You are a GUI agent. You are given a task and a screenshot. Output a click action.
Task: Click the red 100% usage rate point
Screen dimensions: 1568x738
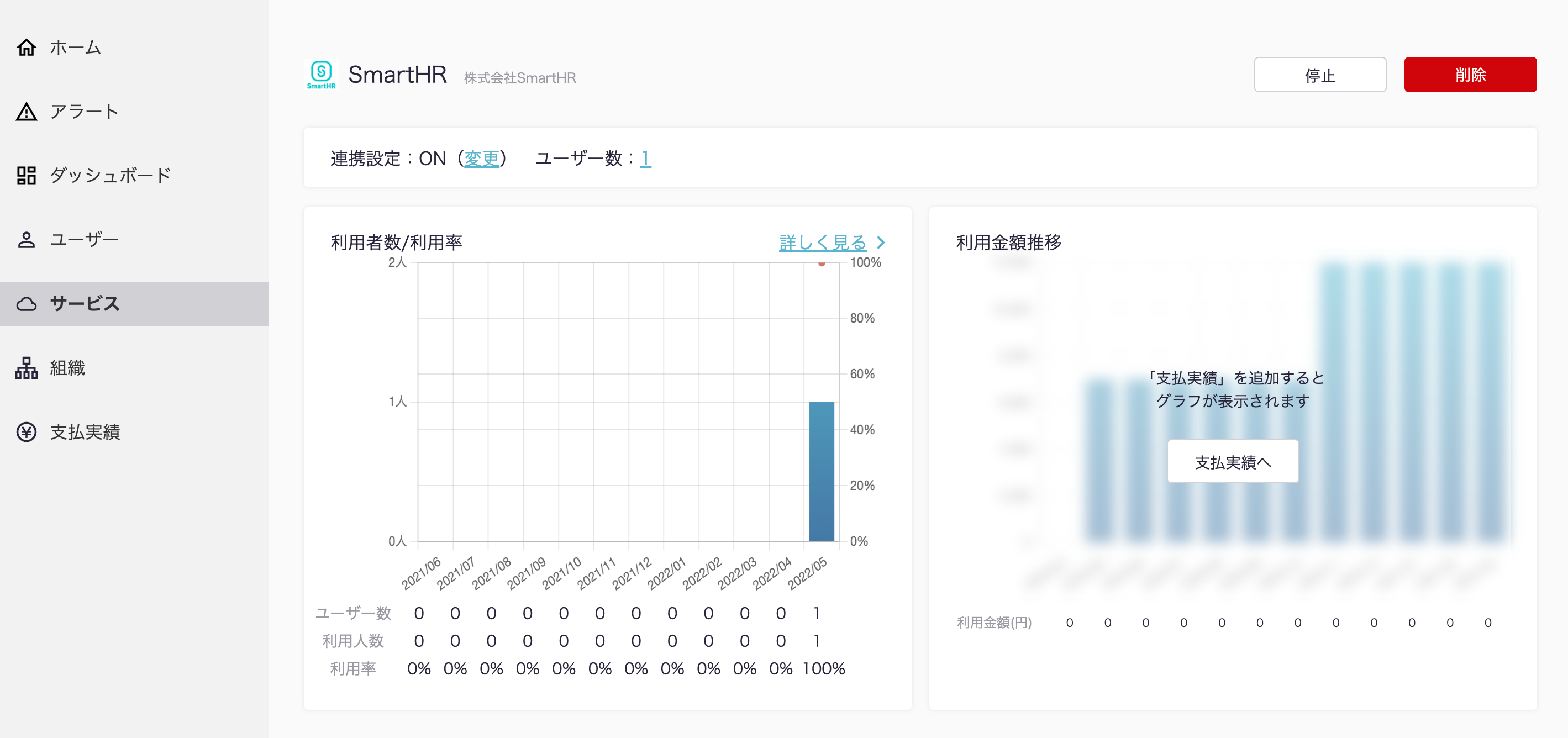coord(821,263)
